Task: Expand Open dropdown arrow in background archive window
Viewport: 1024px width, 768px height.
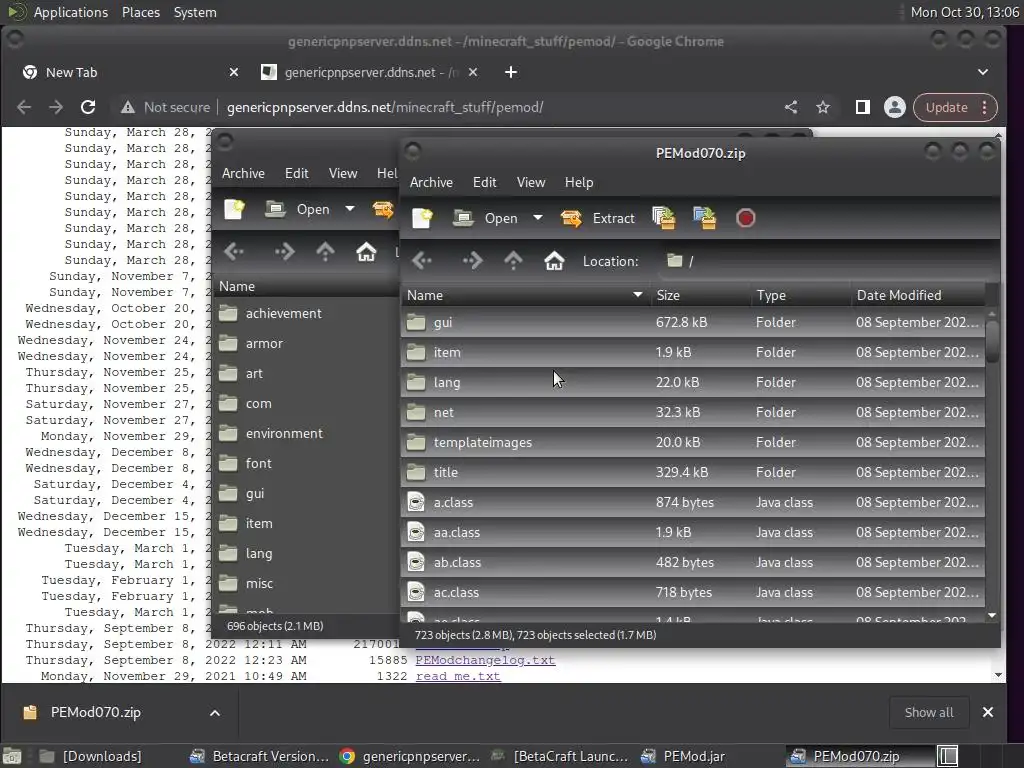Action: (349, 209)
